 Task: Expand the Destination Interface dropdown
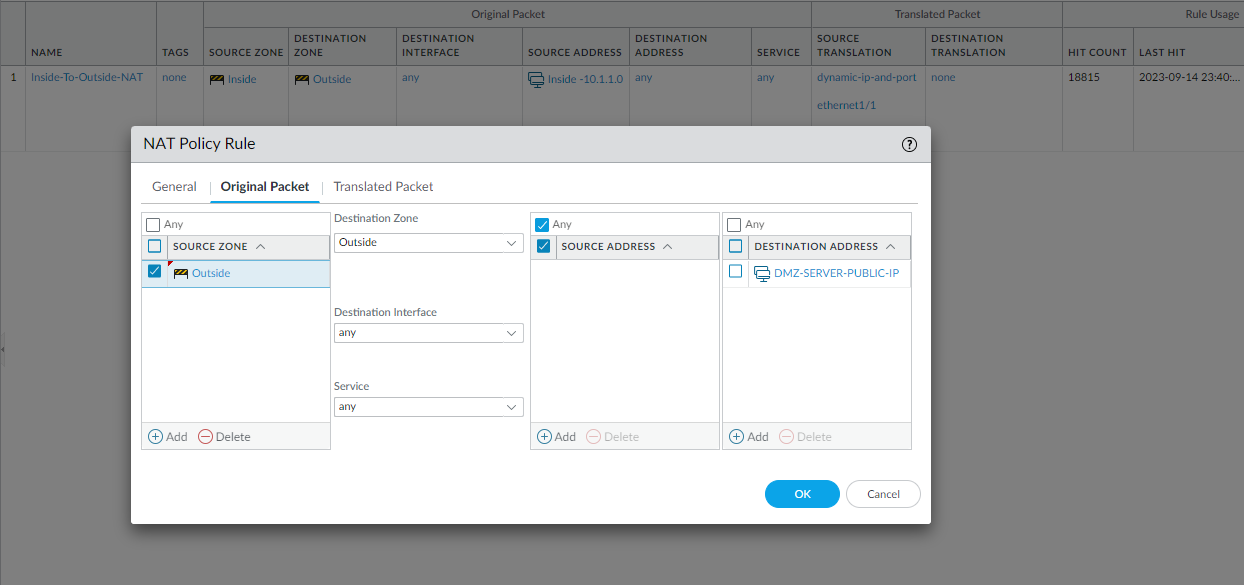pos(428,333)
